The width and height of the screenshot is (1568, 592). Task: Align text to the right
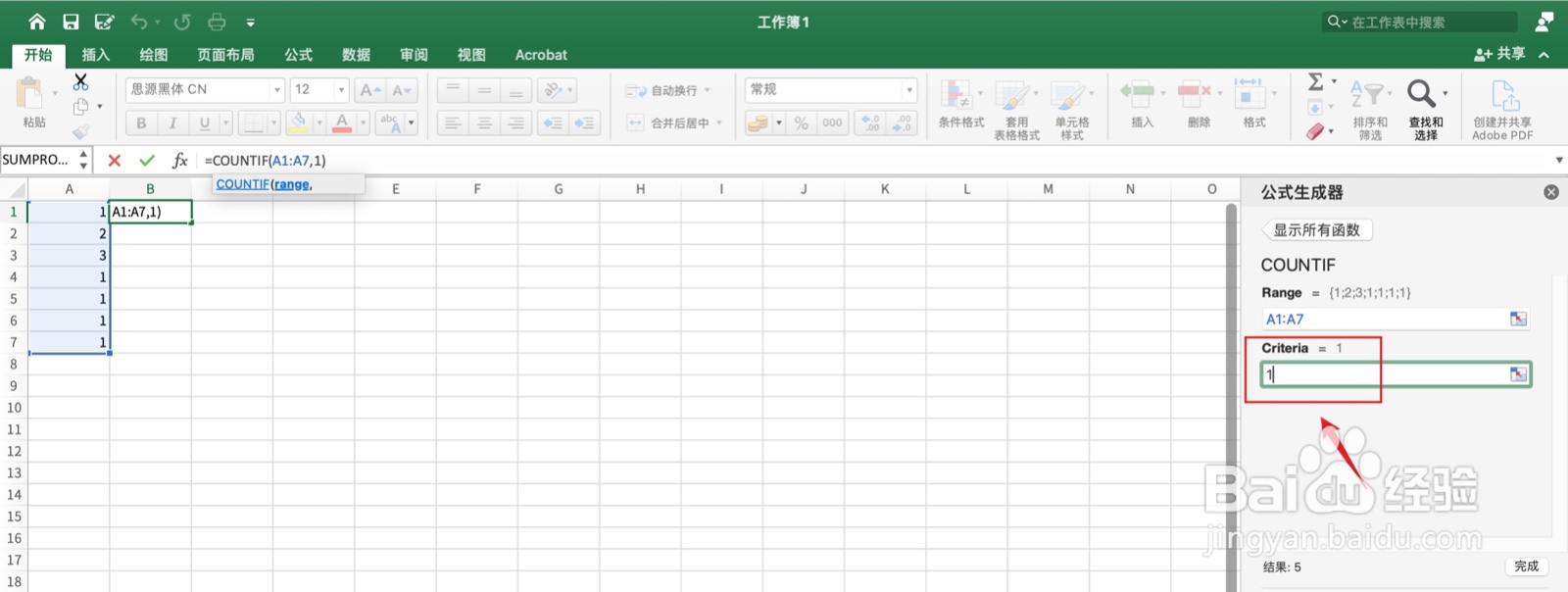click(x=515, y=123)
